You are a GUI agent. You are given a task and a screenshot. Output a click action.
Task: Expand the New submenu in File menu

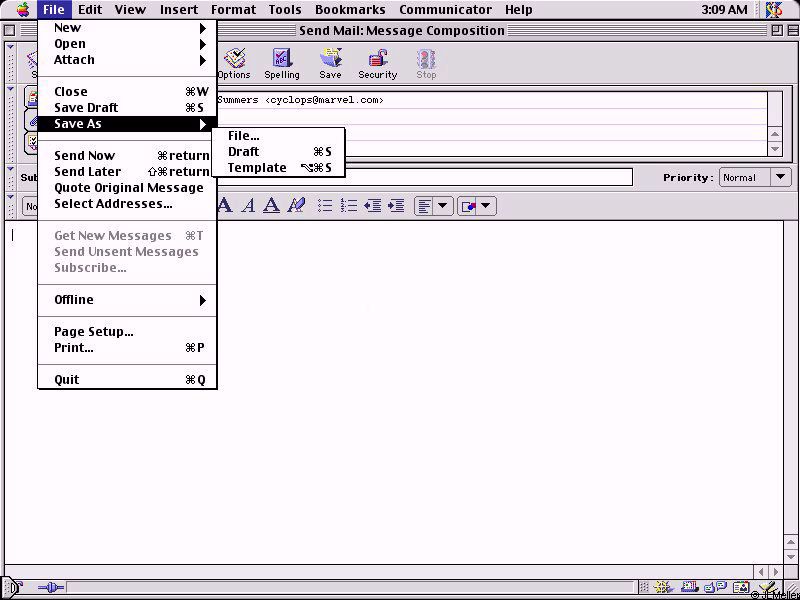pyautogui.click(x=128, y=28)
